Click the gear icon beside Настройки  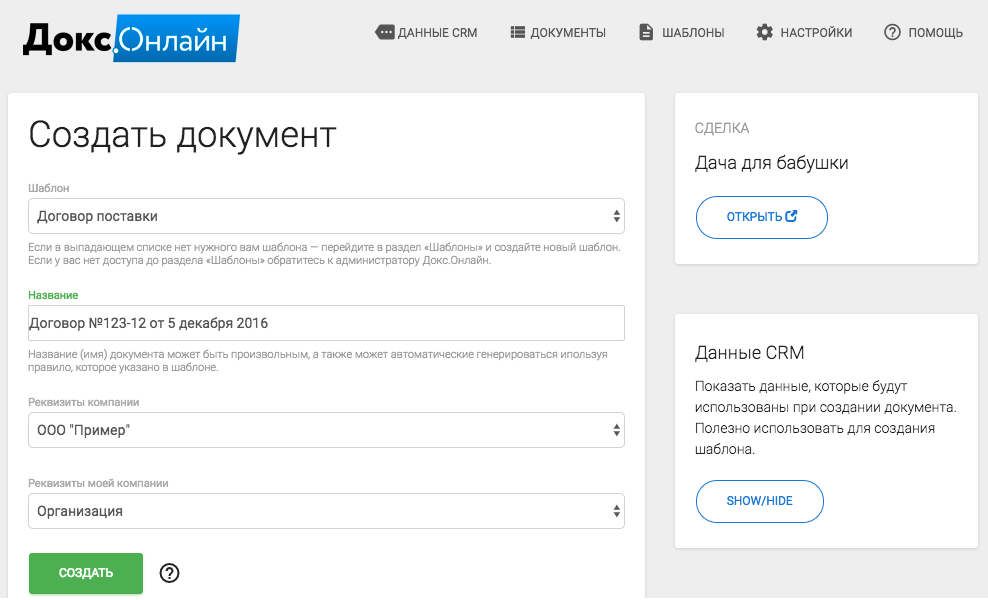coord(765,33)
